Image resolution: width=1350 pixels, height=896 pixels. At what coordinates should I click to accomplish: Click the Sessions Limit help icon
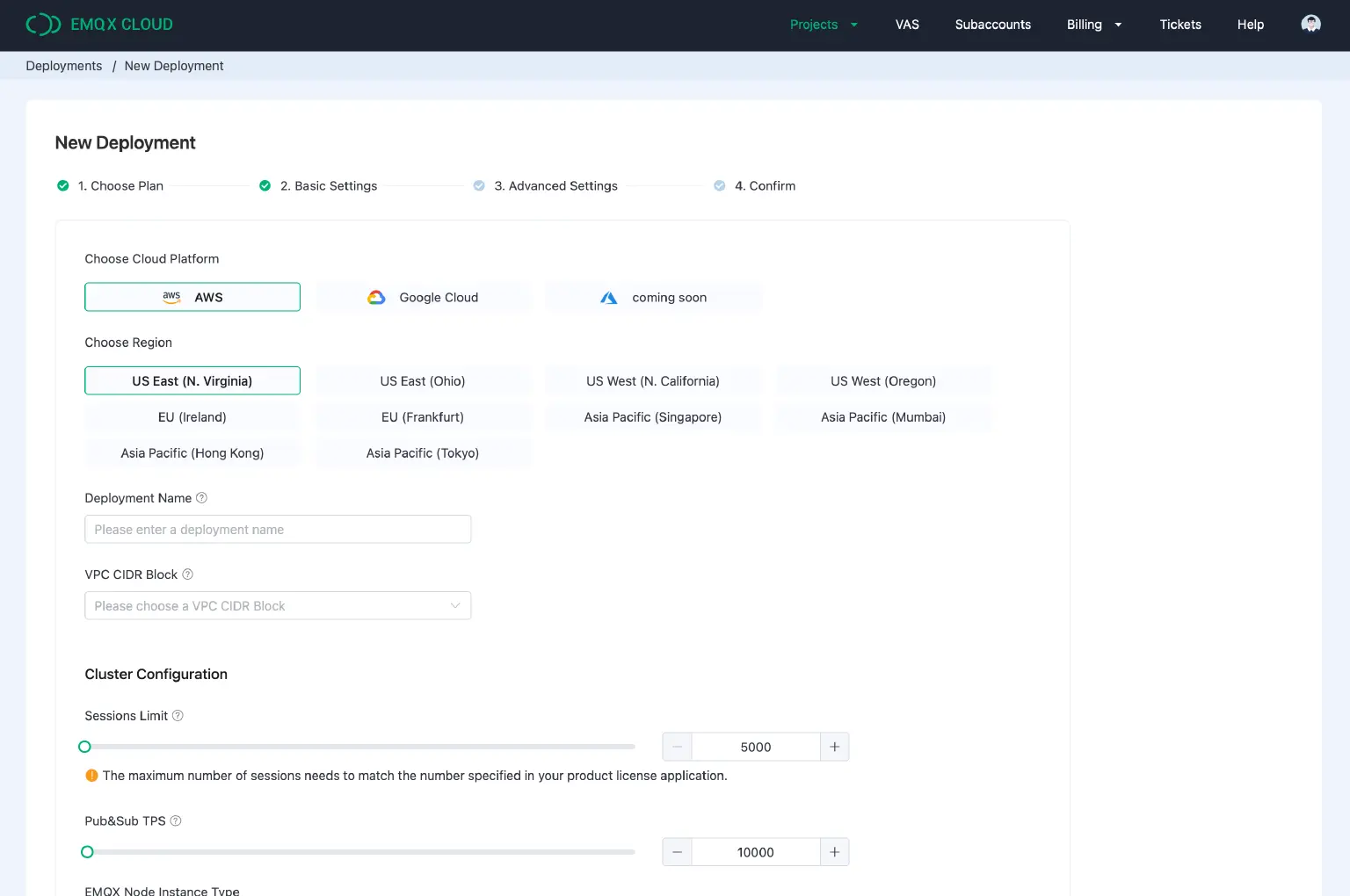pyautogui.click(x=178, y=715)
